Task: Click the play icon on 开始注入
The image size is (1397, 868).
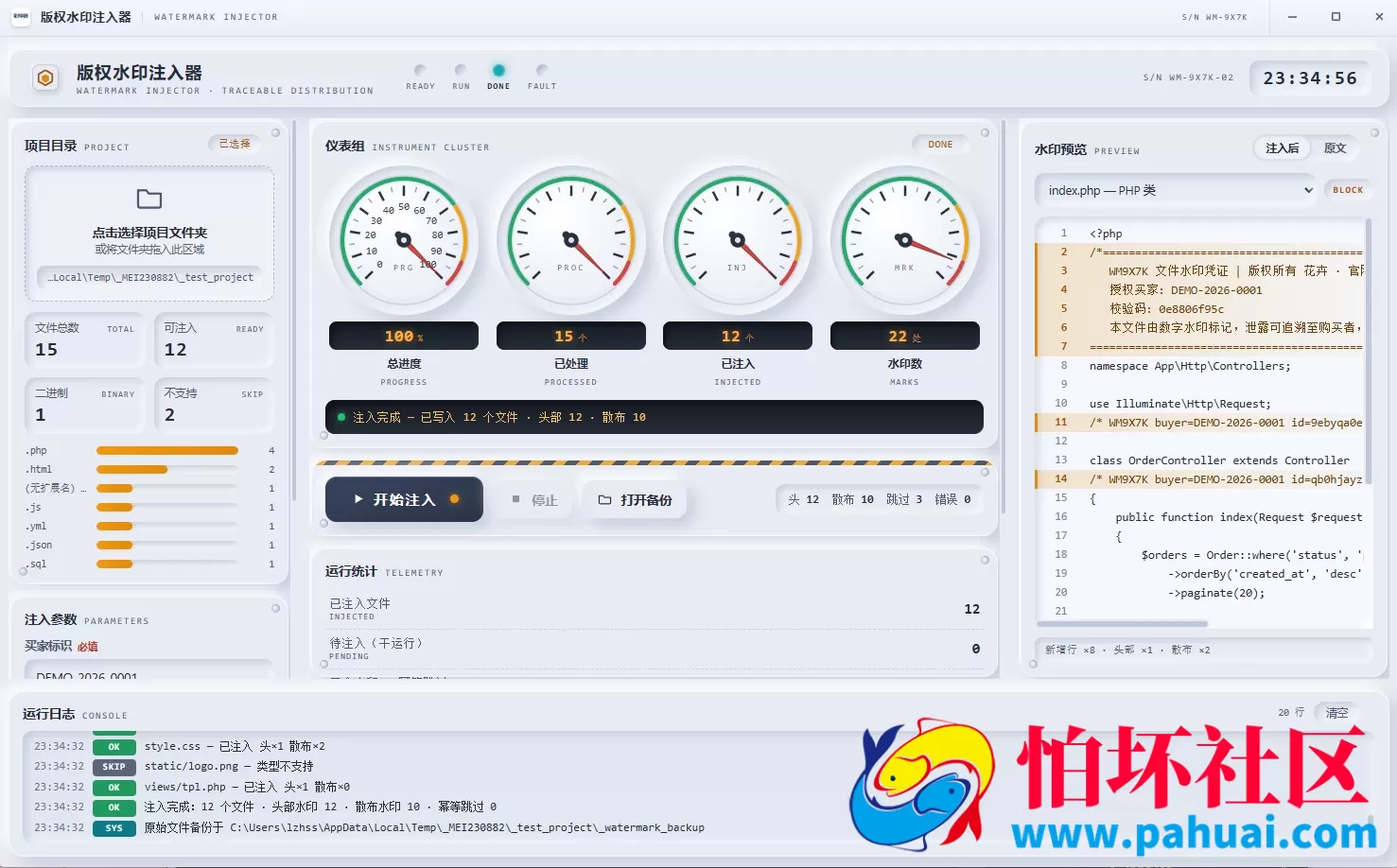Action: click(358, 499)
